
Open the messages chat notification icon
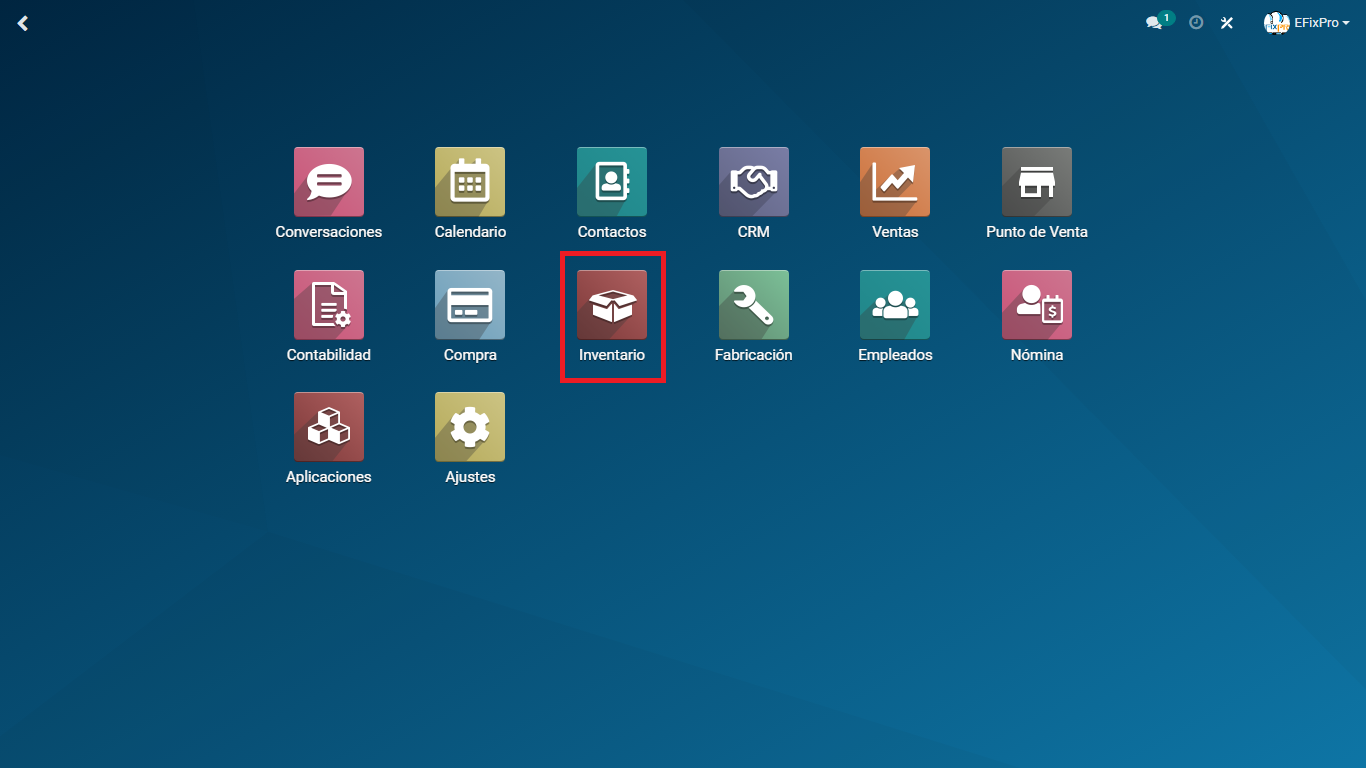pos(1155,22)
